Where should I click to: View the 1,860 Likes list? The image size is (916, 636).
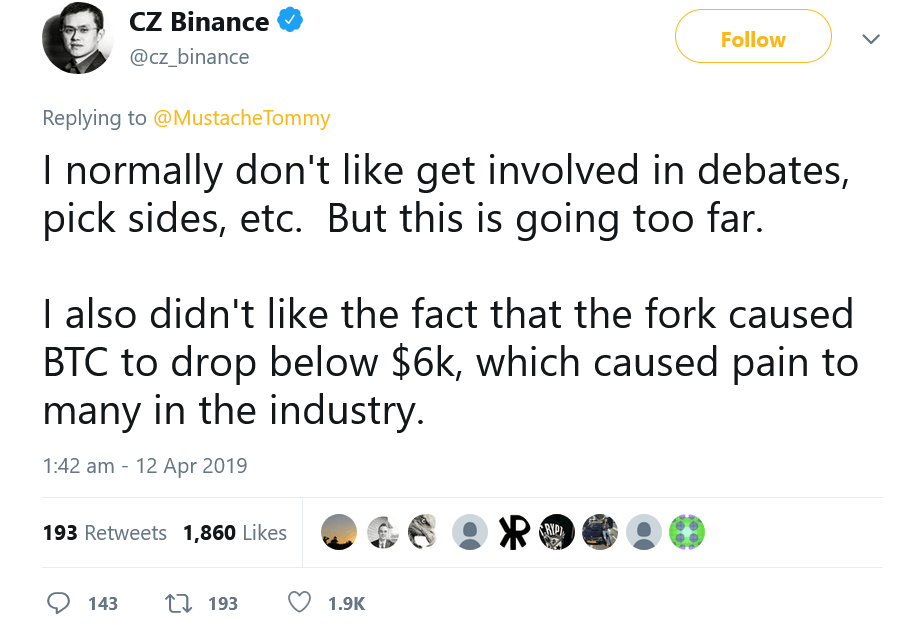[232, 533]
